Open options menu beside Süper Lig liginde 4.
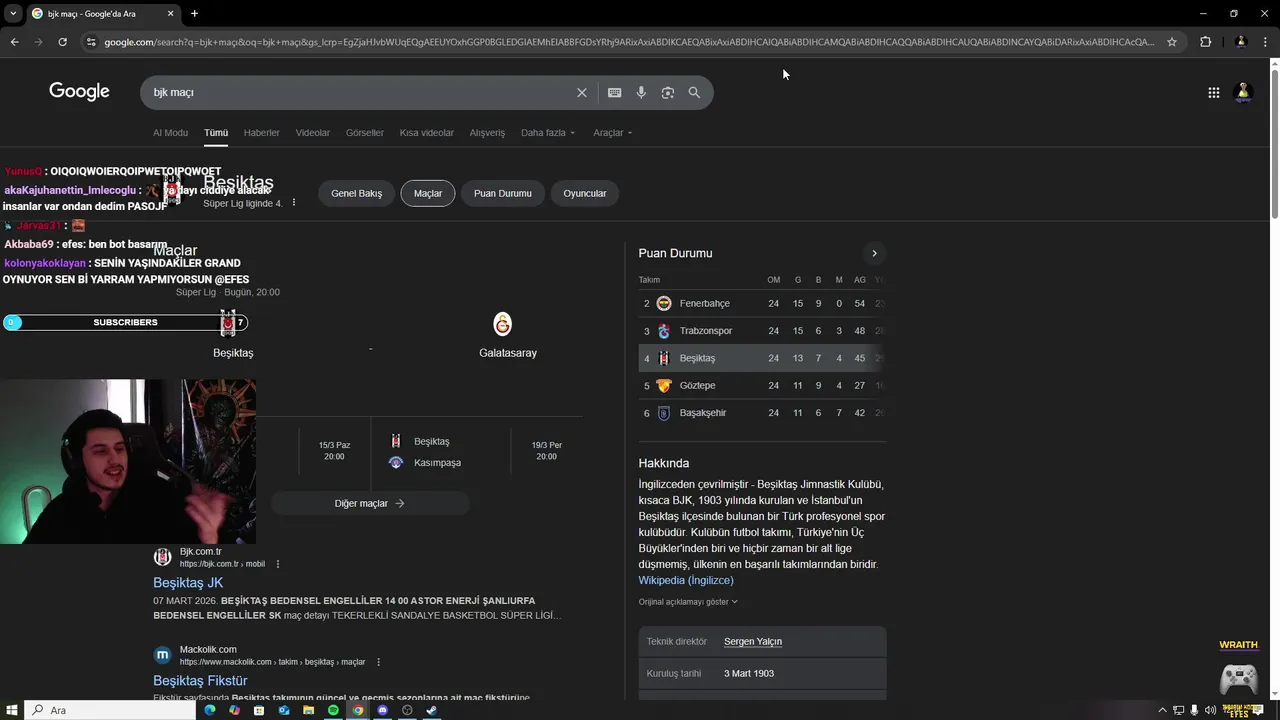This screenshot has height=720, width=1280. tap(294, 203)
